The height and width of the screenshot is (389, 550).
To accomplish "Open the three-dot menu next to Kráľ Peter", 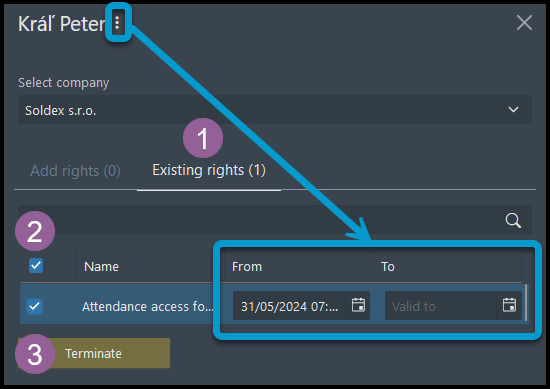I will click(x=118, y=23).
